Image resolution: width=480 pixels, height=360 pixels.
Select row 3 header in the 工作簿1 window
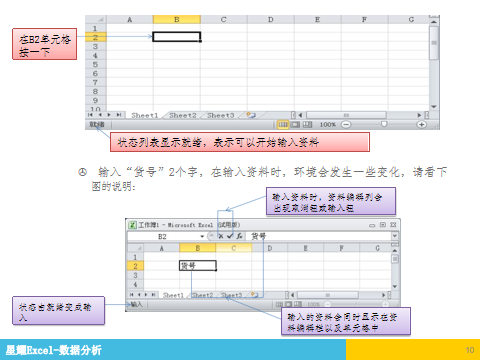click(136, 275)
